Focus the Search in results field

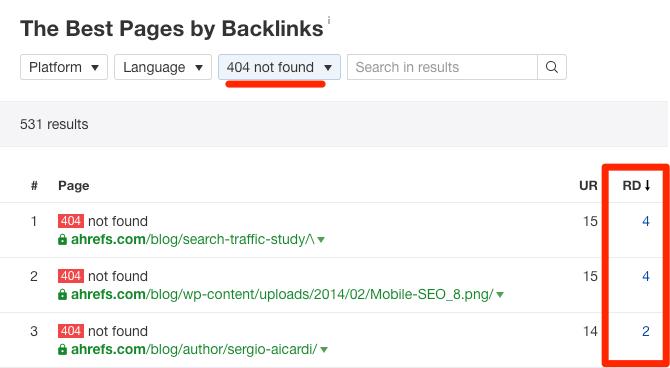[x=442, y=67]
